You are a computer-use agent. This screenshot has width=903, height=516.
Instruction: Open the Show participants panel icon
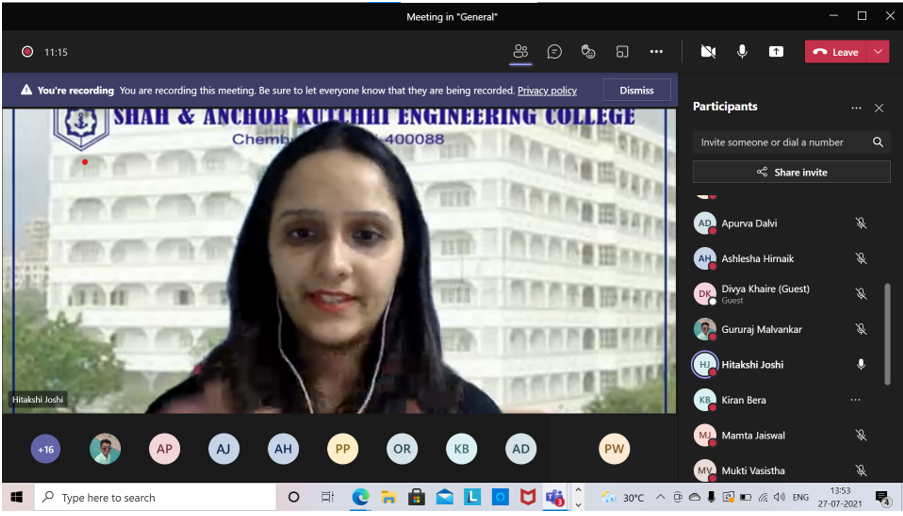pos(520,52)
